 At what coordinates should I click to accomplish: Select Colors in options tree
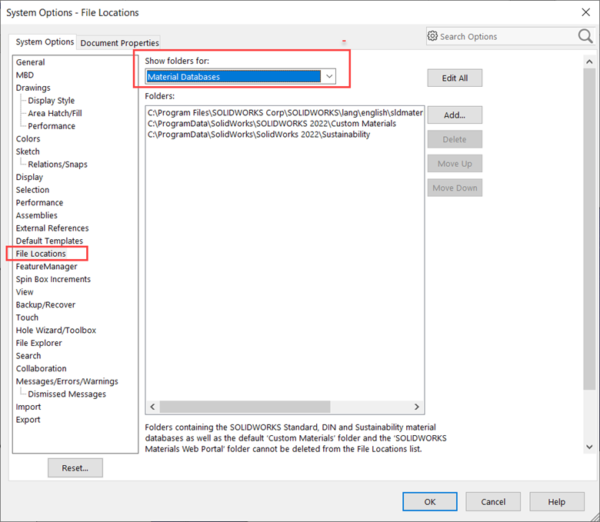coord(28,139)
